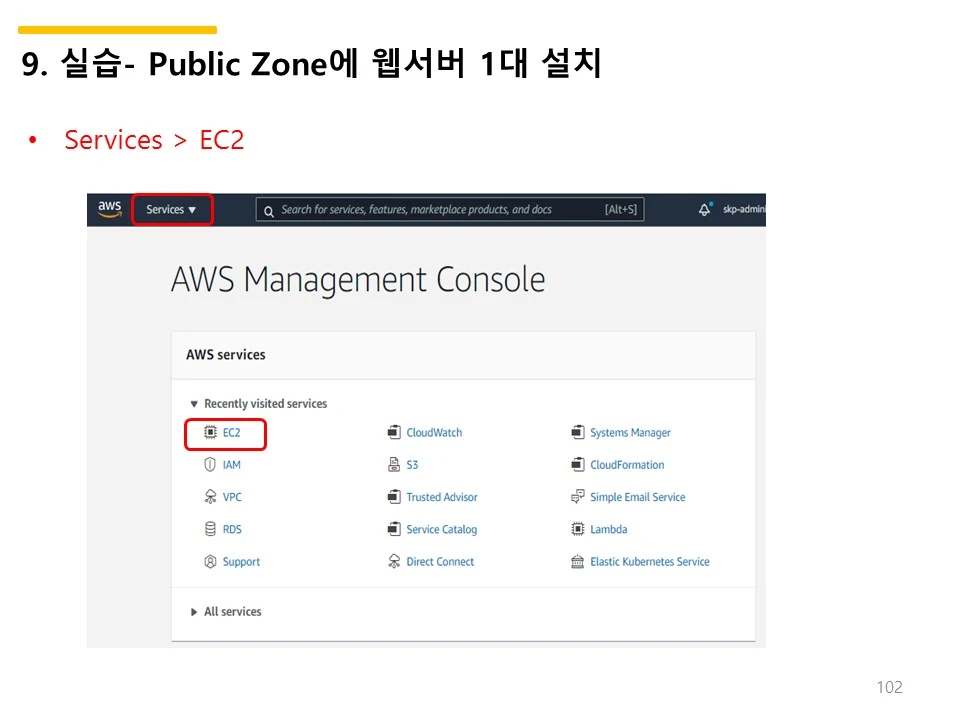Click the CloudWatch icon
Screen dimensions: 960x720
394,432
